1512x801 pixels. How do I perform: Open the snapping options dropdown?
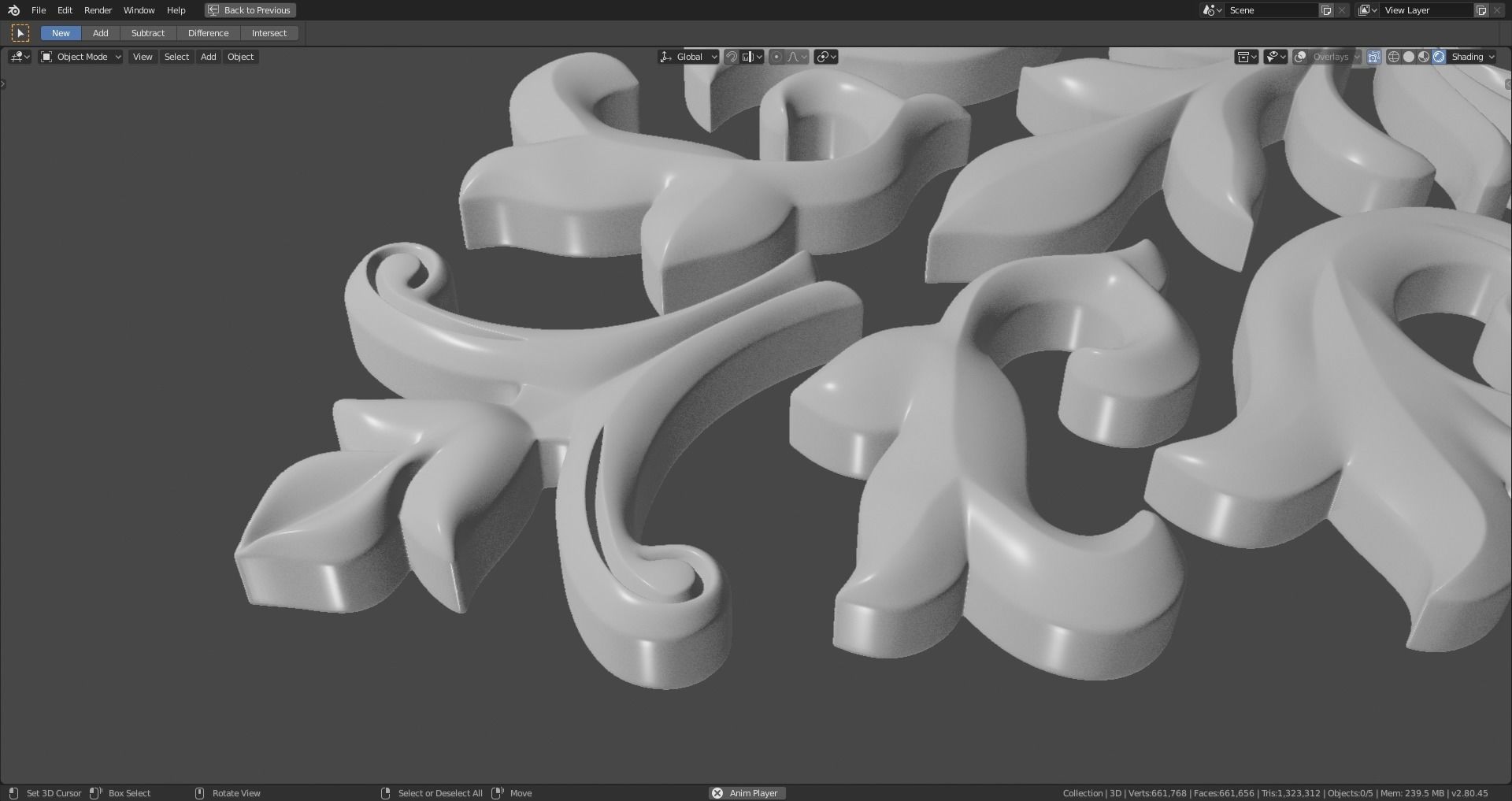pos(753,57)
